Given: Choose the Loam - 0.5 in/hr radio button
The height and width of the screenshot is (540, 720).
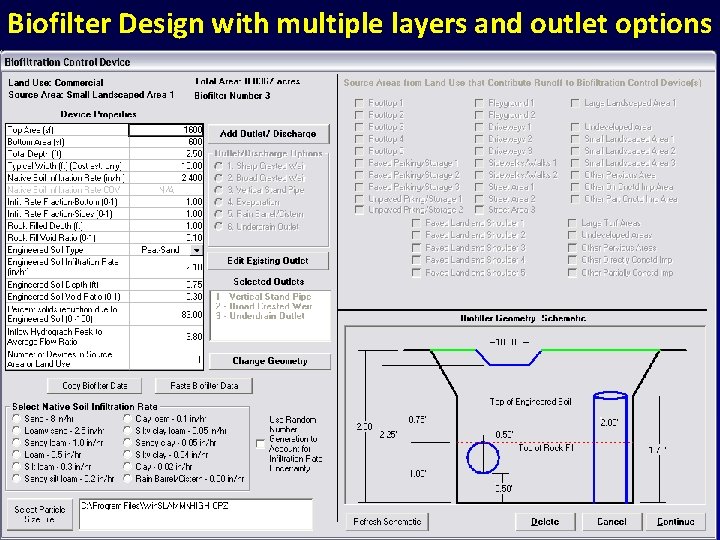Looking at the screenshot, I should 17,455.
